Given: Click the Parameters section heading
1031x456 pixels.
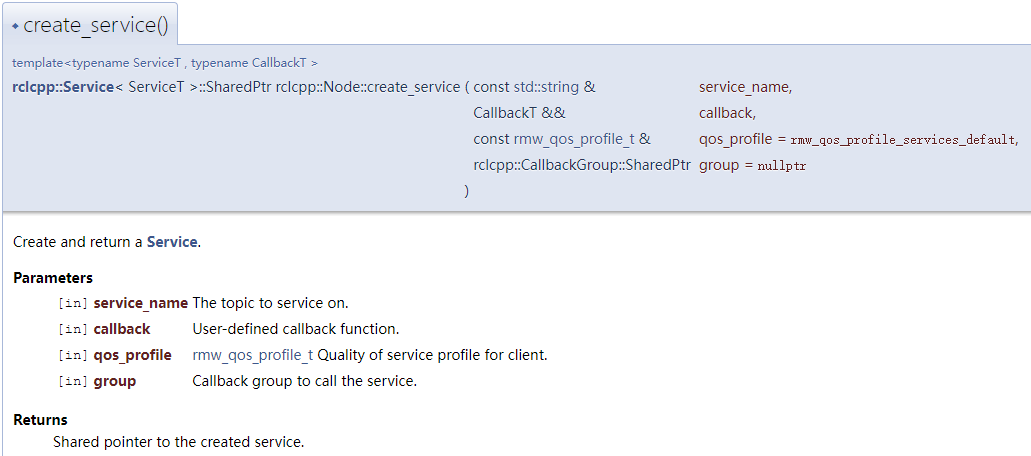Looking at the screenshot, I should pos(53,278).
